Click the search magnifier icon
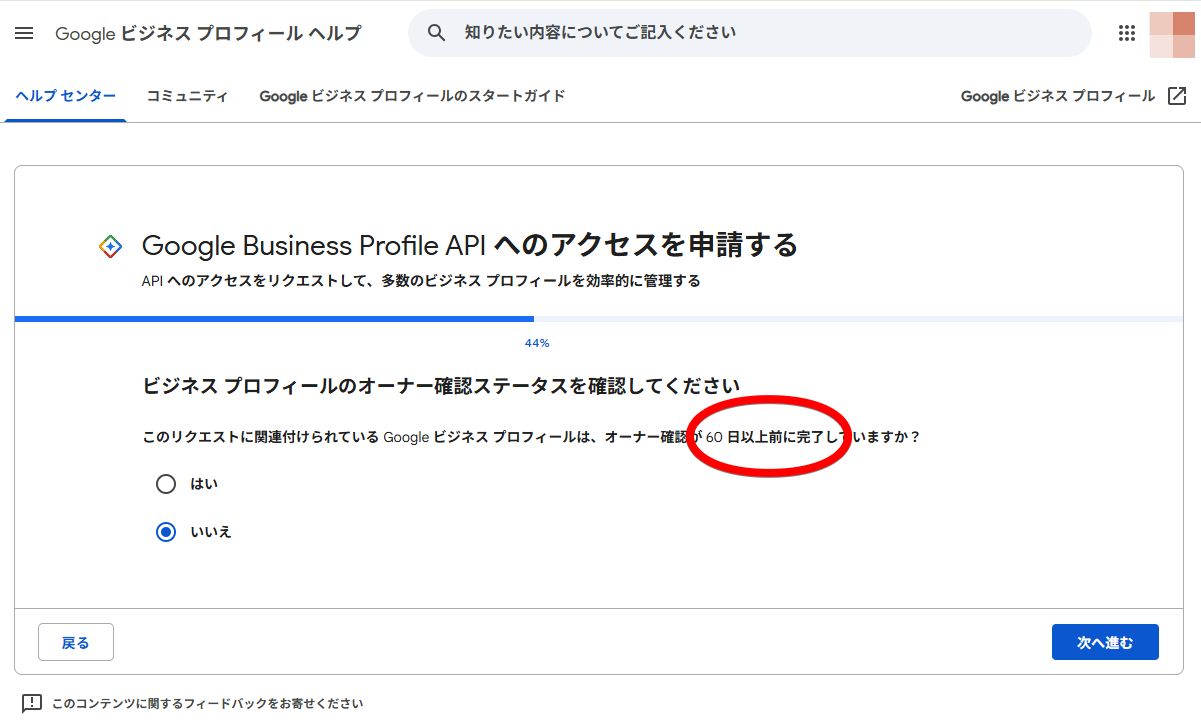This screenshot has width=1201, height=725. tap(436, 33)
